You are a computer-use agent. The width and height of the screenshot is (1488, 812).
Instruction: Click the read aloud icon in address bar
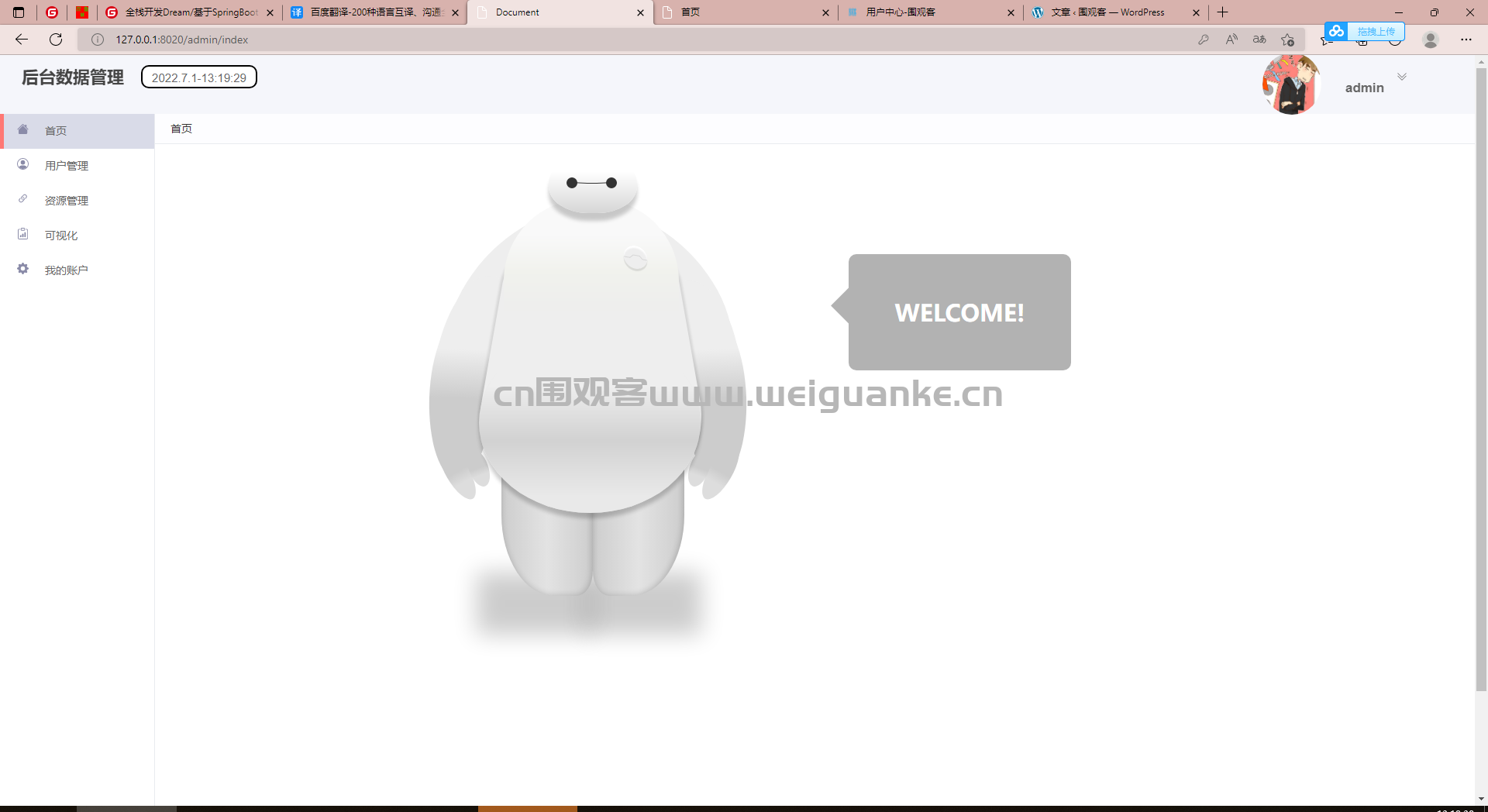[x=1231, y=40]
